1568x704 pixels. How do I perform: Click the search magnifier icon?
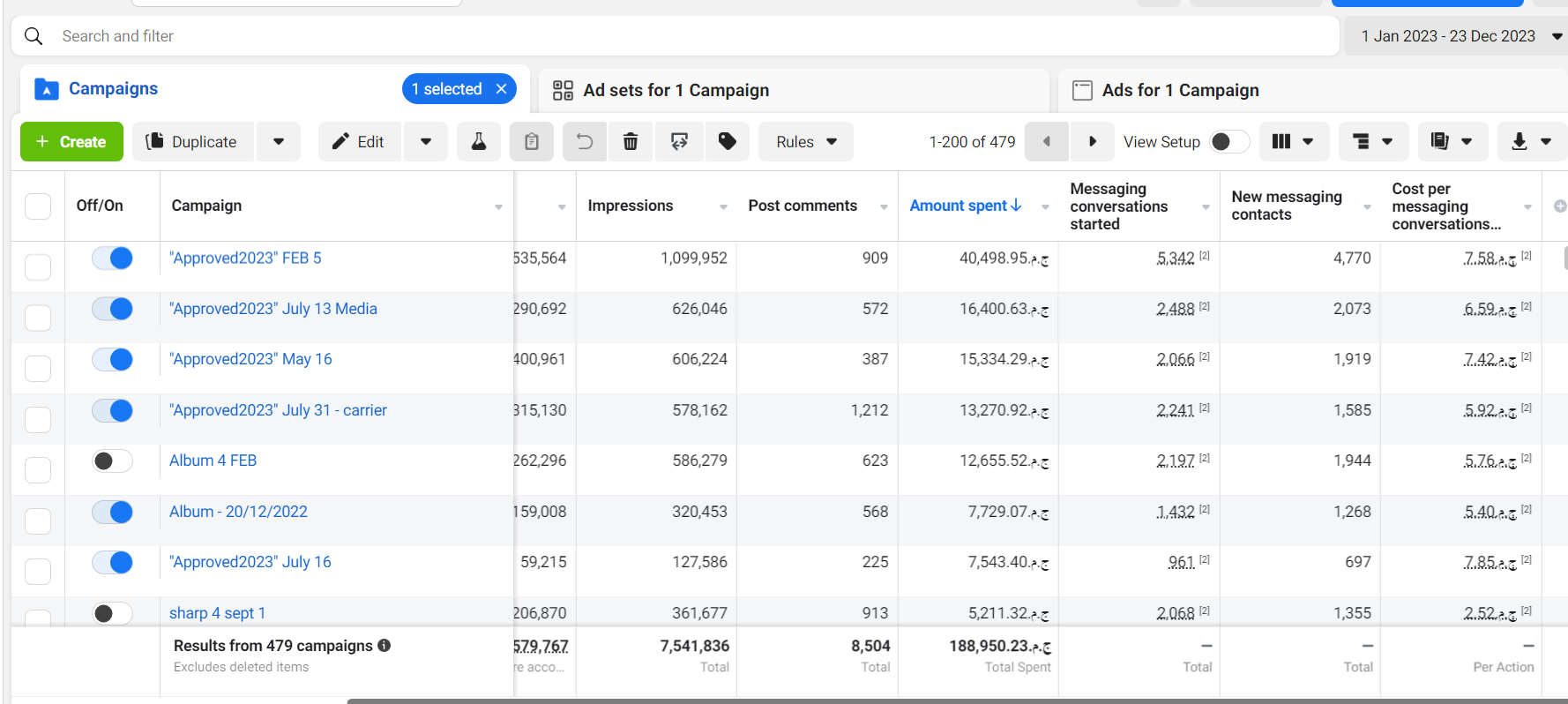(x=34, y=36)
